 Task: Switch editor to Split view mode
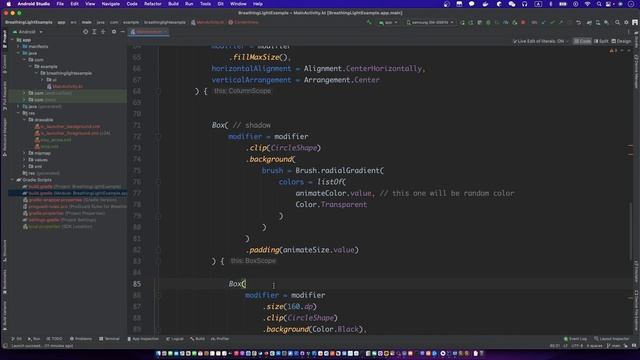tap(601, 41)
